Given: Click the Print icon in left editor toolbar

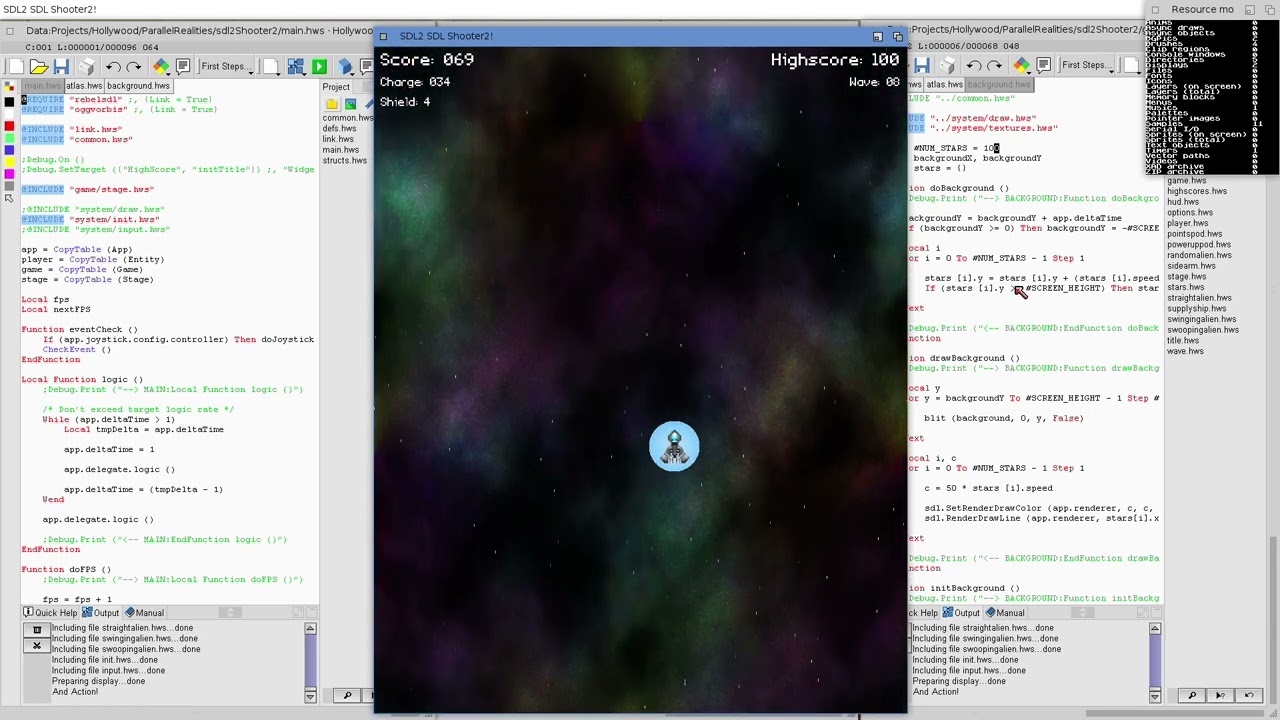Looking at the screenshot, I should click(x=86, y=66).
